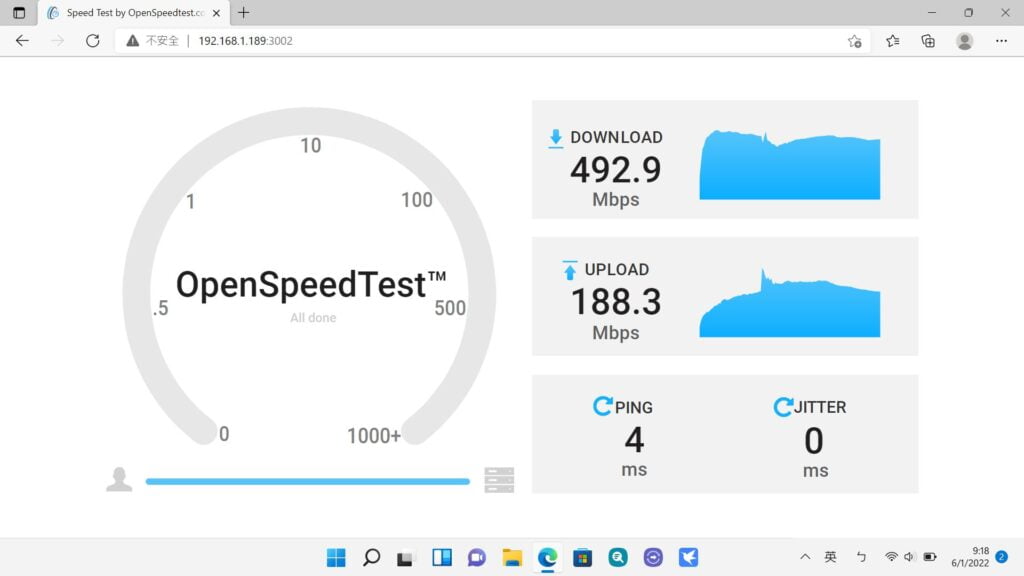Open Task View from taskbar
The width and height of the screenshot is (1024, 576).
click(x=406, y=557)
